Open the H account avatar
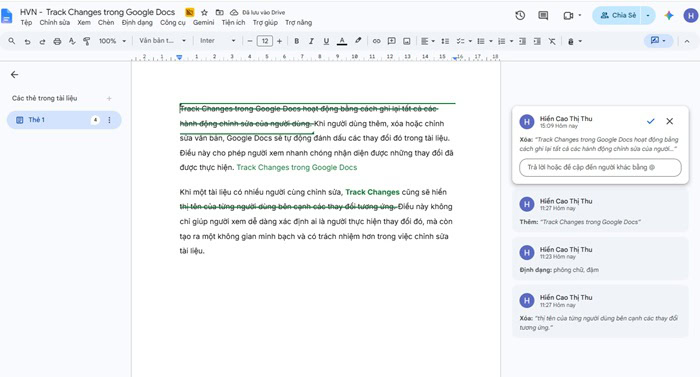The height and width of the screenshot is (377, 700). point(691,16)
